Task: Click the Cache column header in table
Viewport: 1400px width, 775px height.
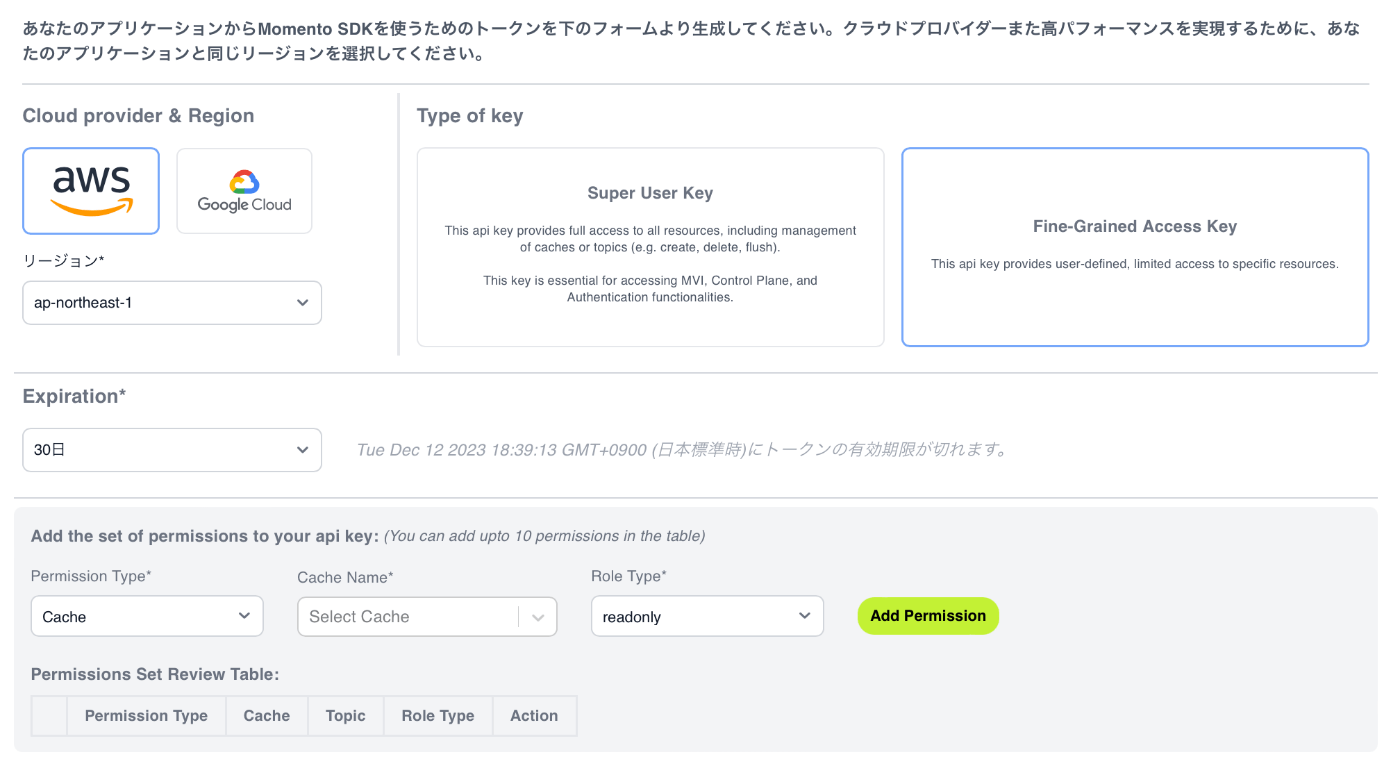Action: click(x=267, y=716)
